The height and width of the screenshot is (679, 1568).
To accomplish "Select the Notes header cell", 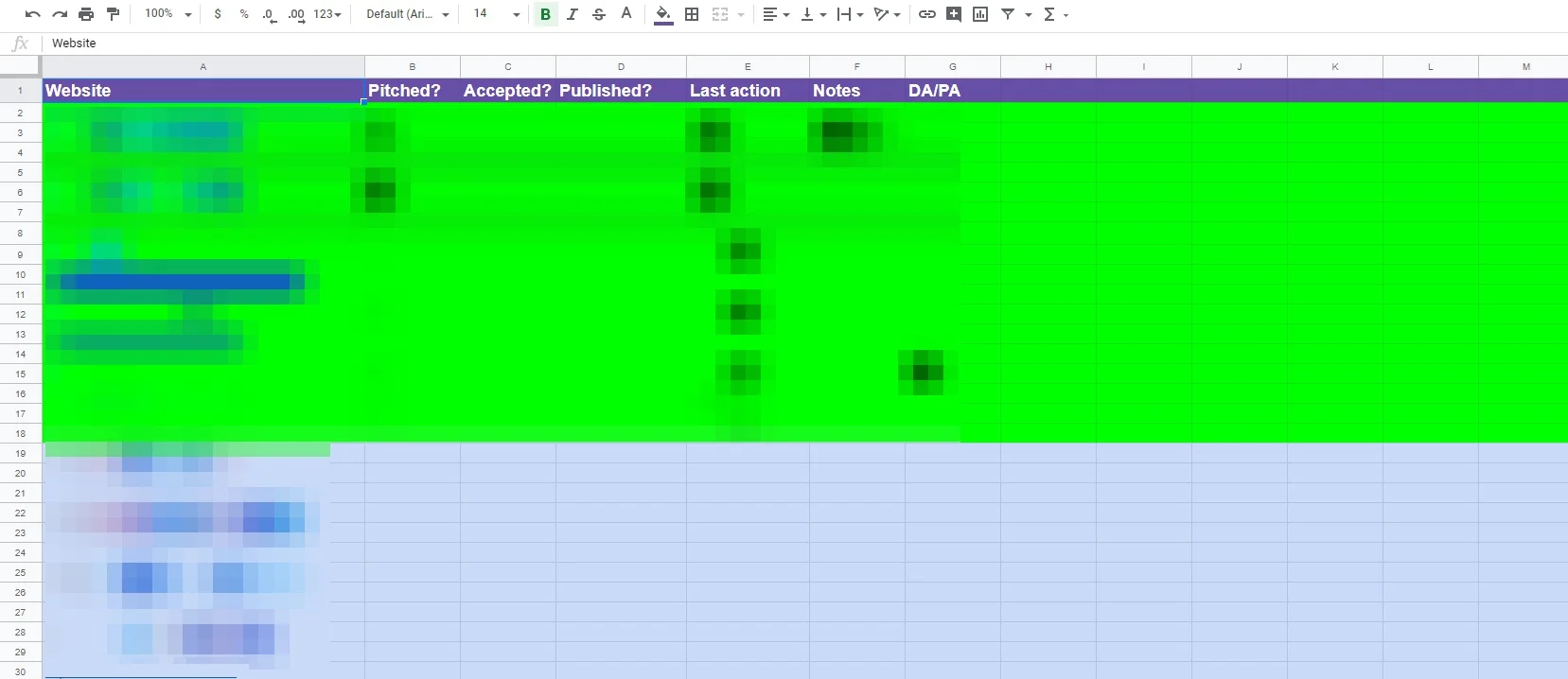I will point(857,91).
